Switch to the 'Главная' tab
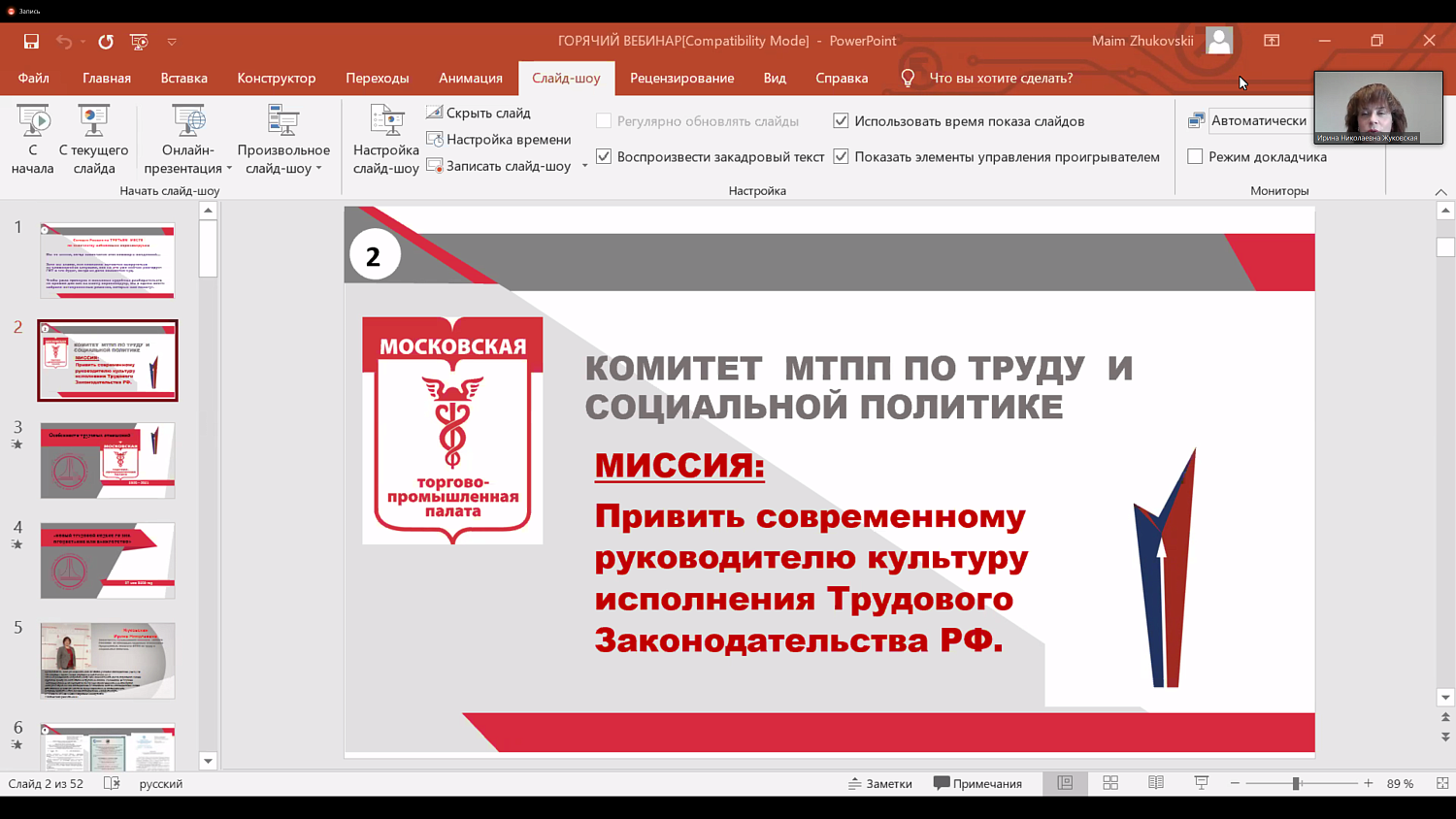The width and height of the screenshot is (1456, 819). coord(107,78)
